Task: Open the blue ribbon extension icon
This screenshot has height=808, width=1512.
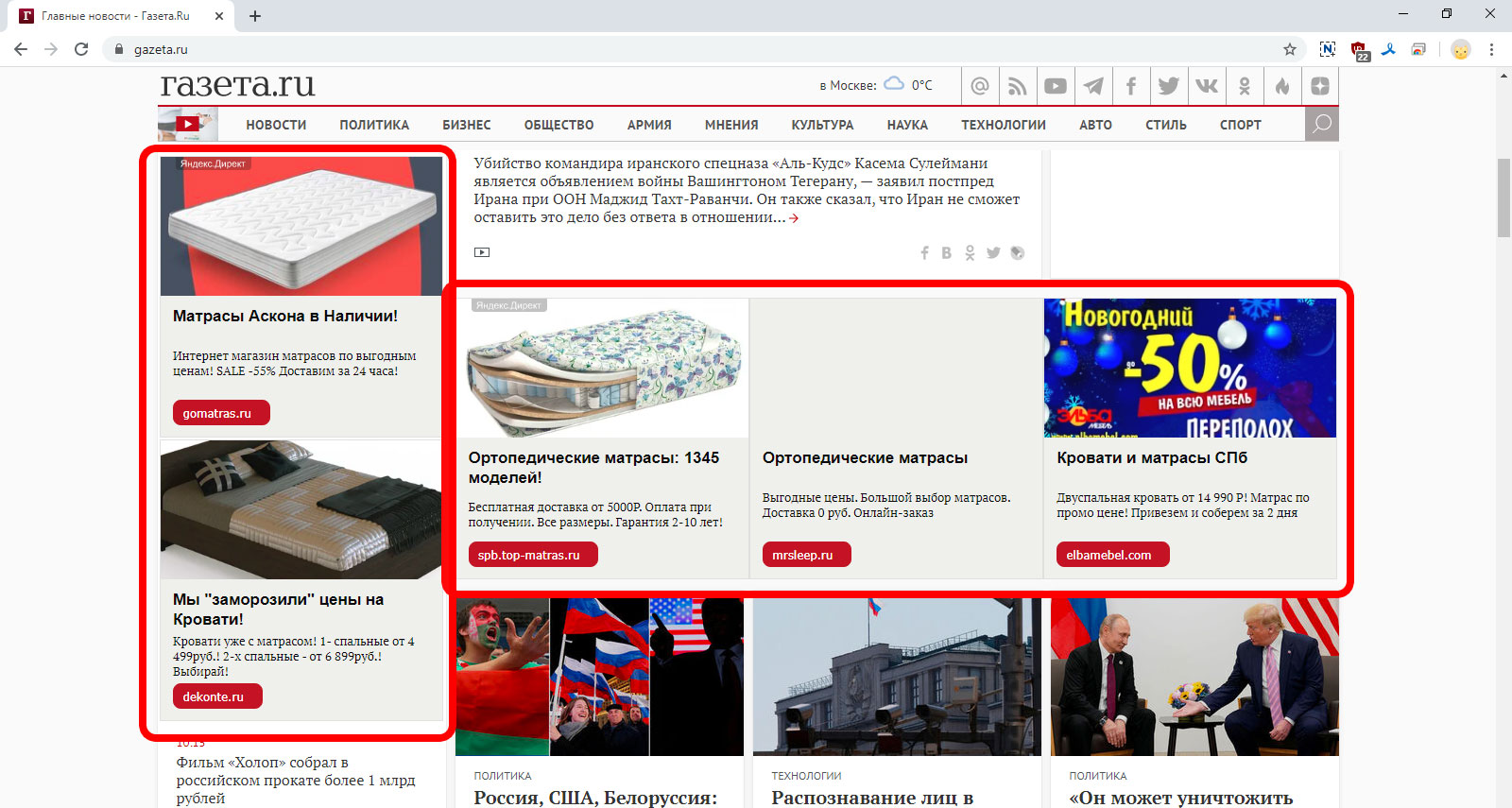Action: (1388, 49)
